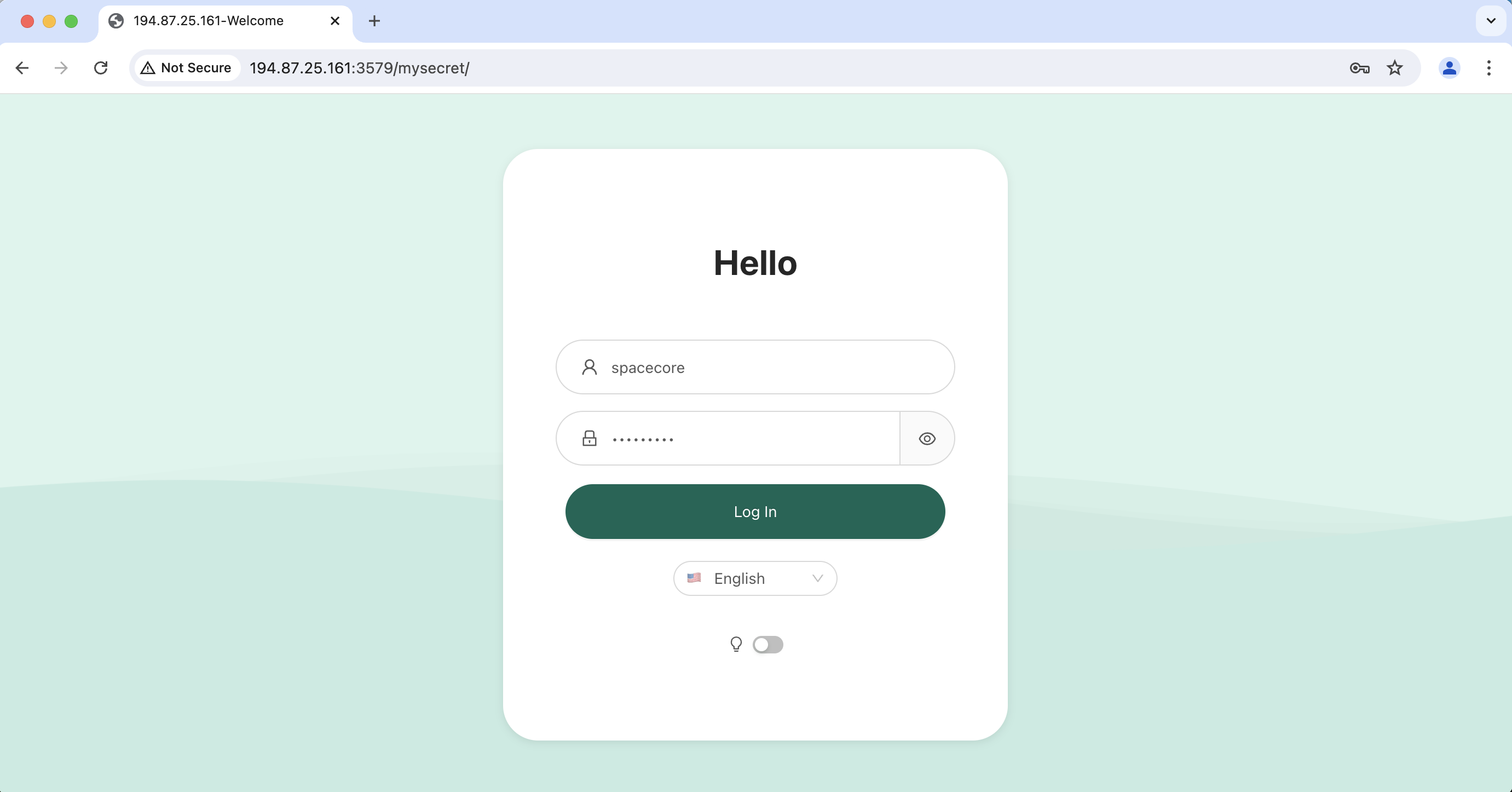
Task: Focus the spacecore username field
Action: click(763, 368)
